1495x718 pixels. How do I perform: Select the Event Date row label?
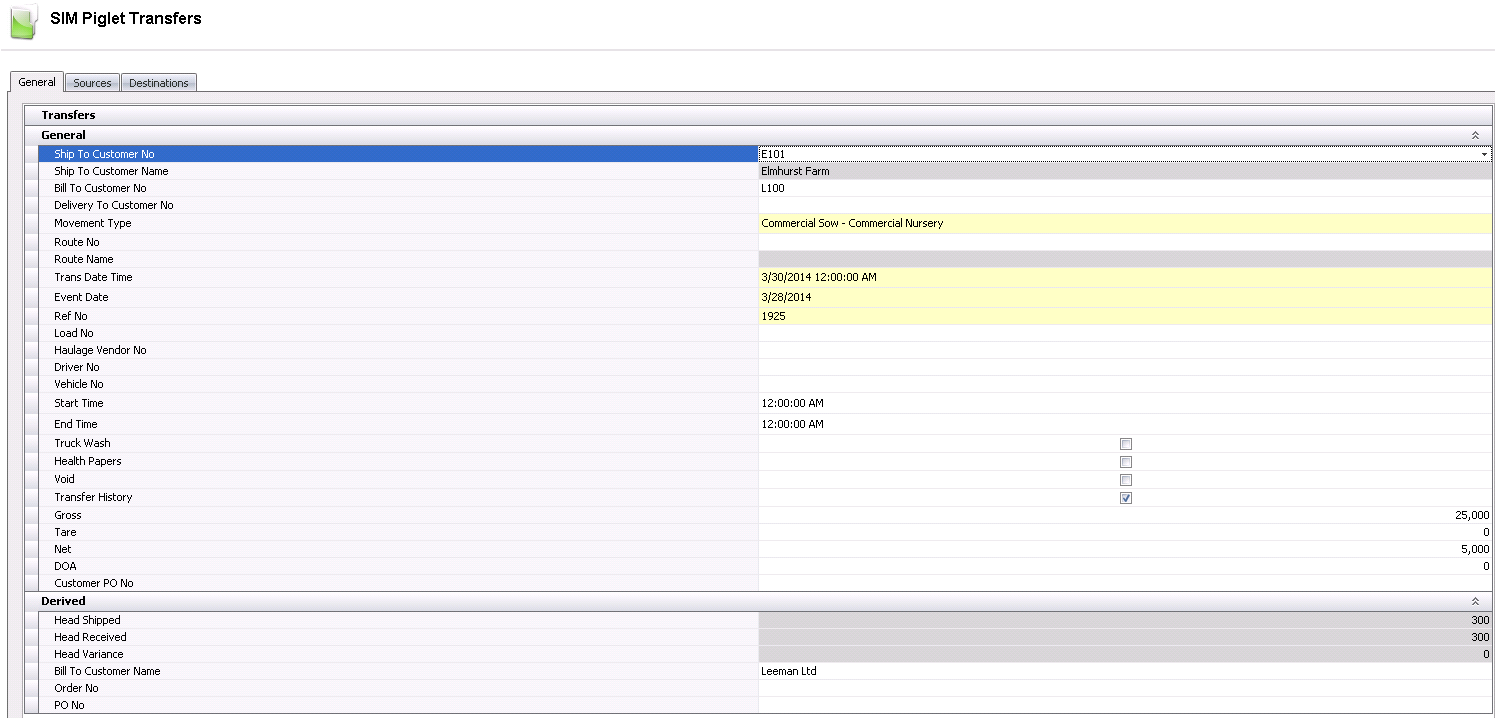coord(81,297)
